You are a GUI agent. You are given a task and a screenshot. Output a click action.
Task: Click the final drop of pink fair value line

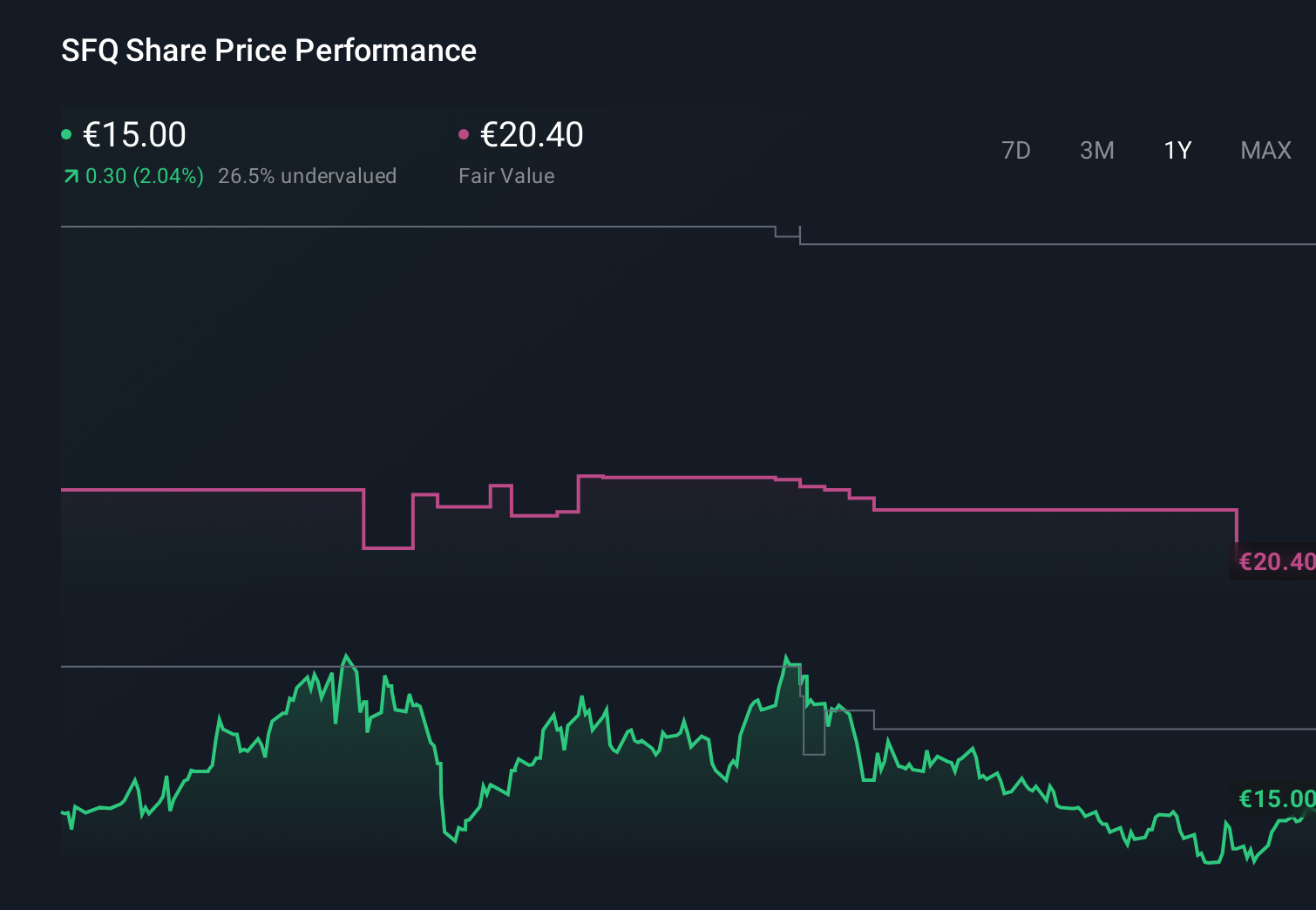pos(1237,526)
